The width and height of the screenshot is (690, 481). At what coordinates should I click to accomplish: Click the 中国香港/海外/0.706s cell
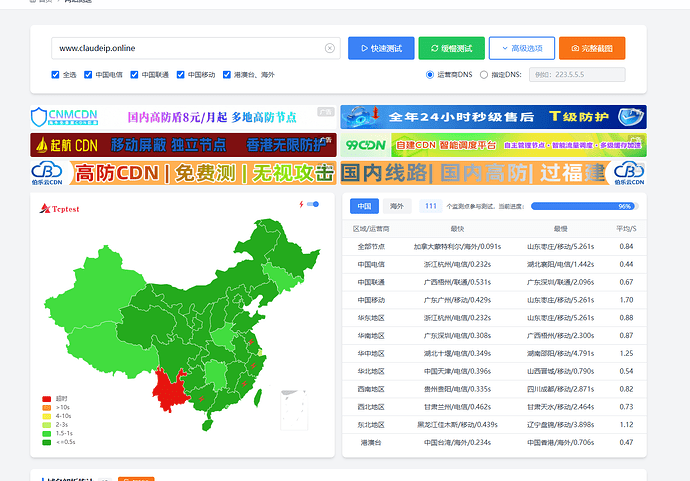pos(560,443)
